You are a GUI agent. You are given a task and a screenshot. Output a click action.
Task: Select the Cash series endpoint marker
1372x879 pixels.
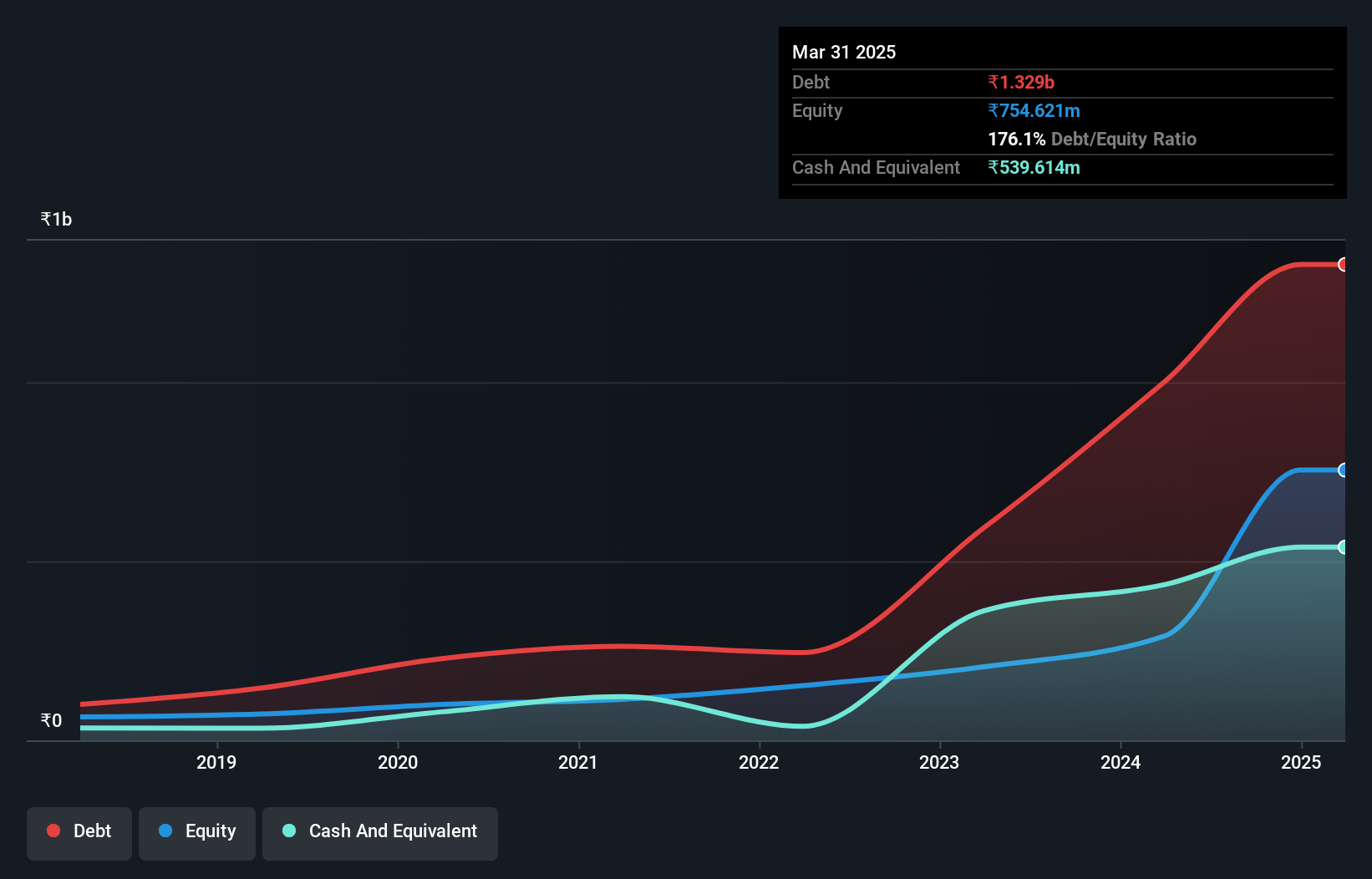coord(1344,547)
